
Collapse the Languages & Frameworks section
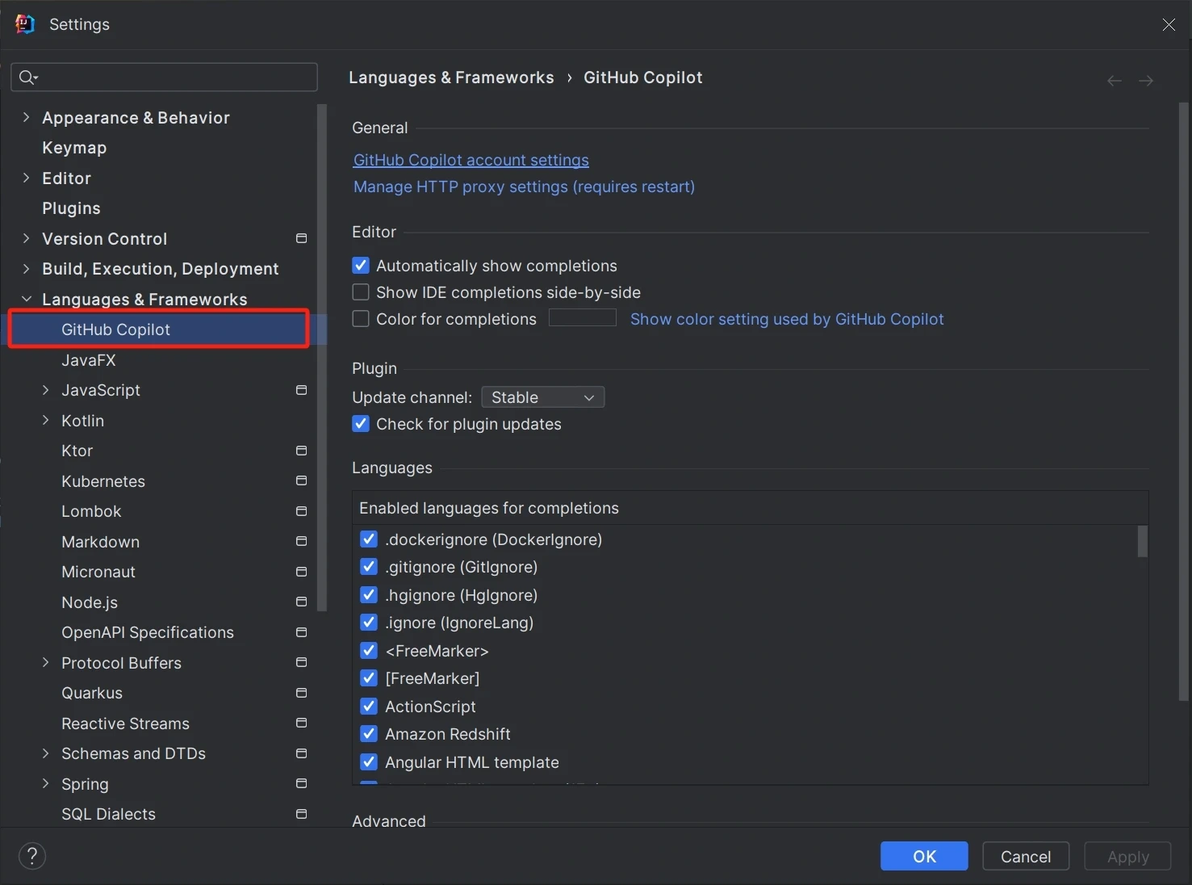click(x=26, y=299)
